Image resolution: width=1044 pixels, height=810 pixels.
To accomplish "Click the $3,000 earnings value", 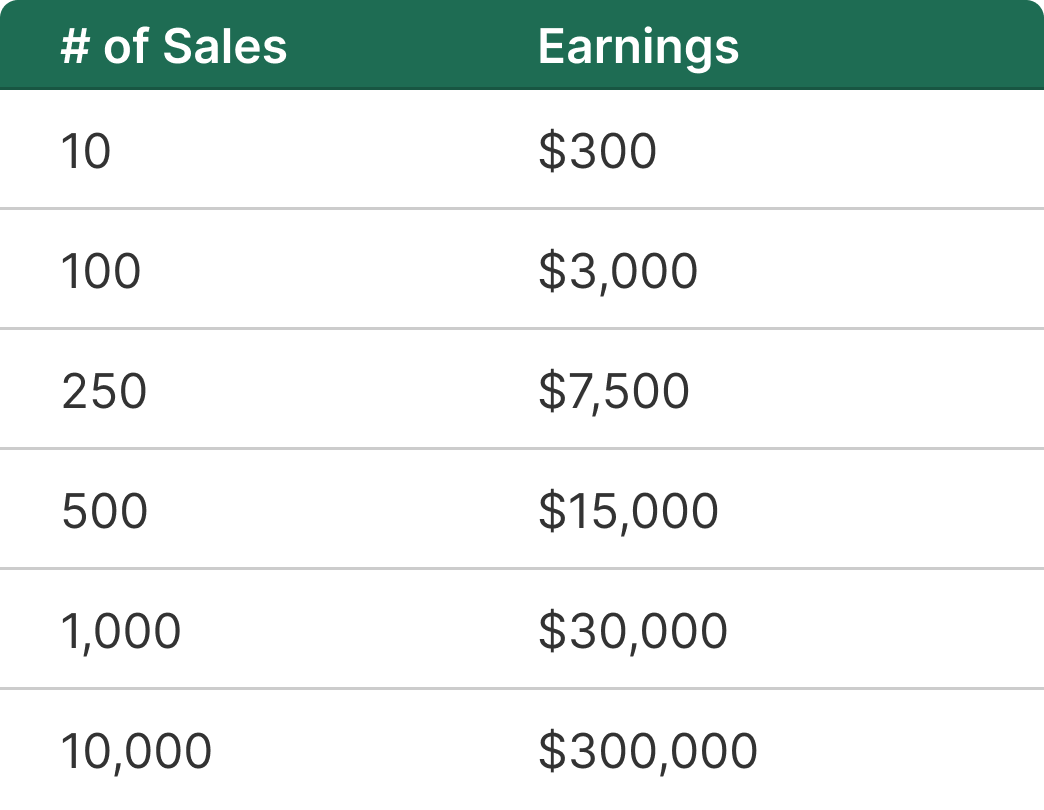I will pos(617,271).
